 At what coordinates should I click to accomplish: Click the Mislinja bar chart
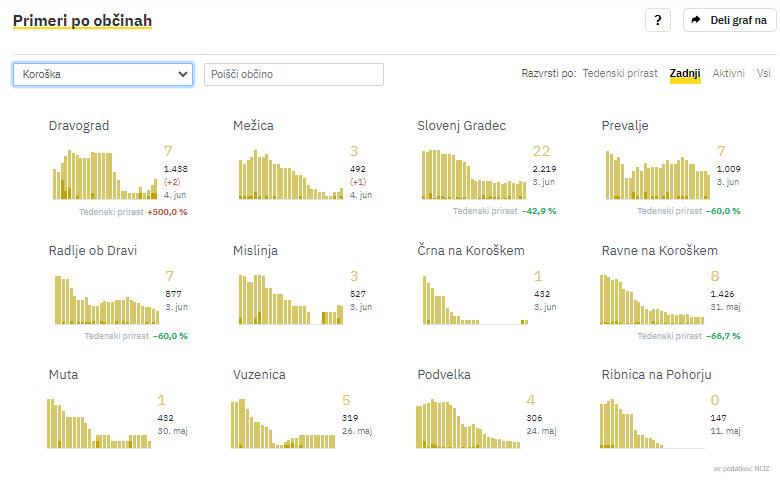290,299
